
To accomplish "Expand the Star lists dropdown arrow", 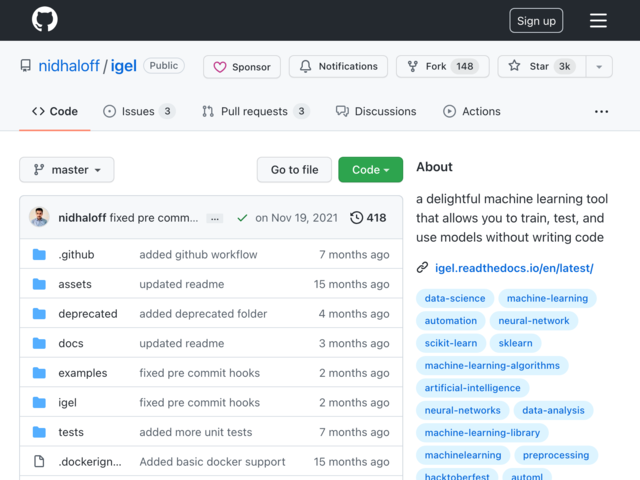I will click(599, 67).
